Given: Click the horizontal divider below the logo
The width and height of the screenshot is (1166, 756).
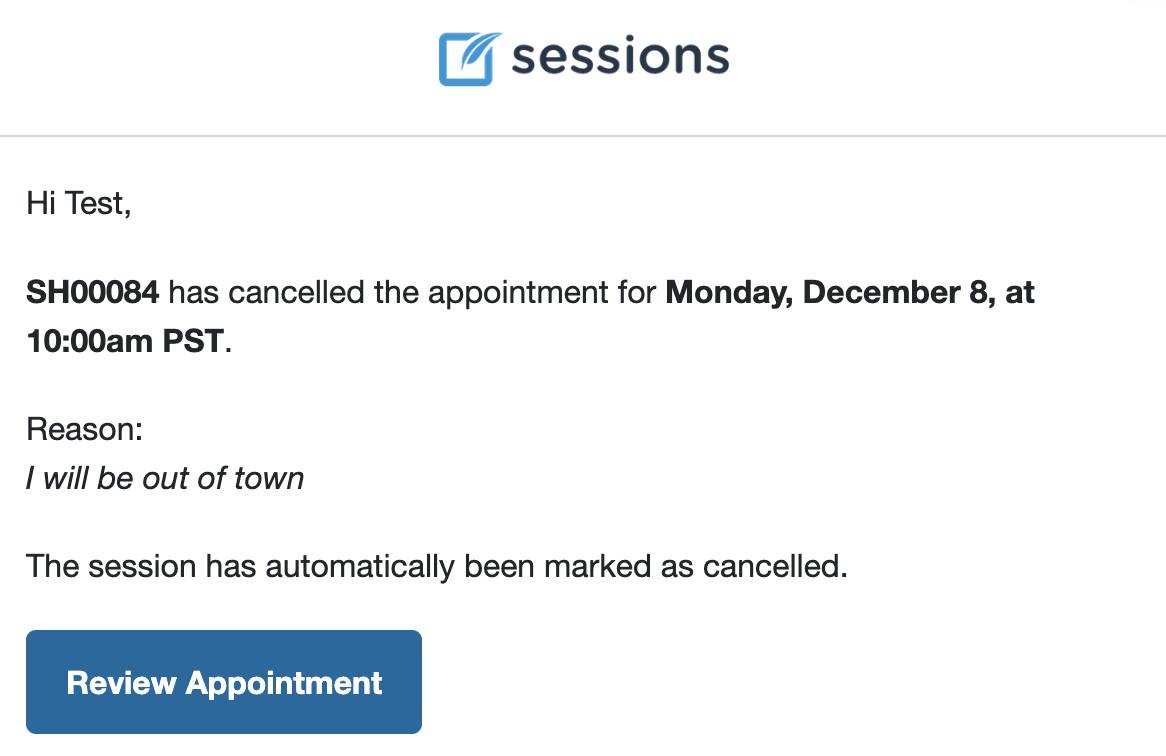Looking at the screenshot, I should (x=583, y=136).
